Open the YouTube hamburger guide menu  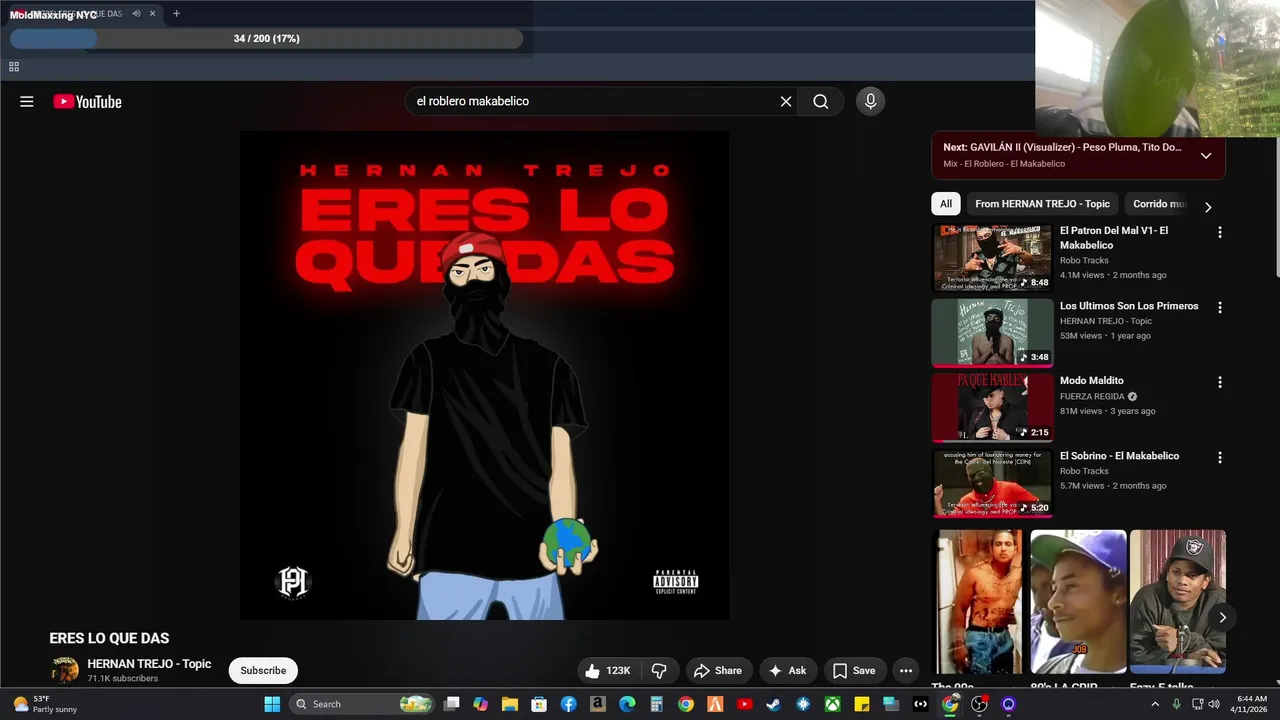(x=27, y=101)
